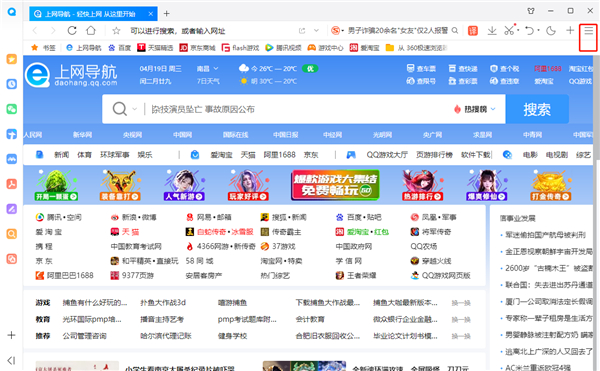The width and height of the screenshot is (600, 371).
Task: Click the undo closed tab icon
Action: [529, 31]
